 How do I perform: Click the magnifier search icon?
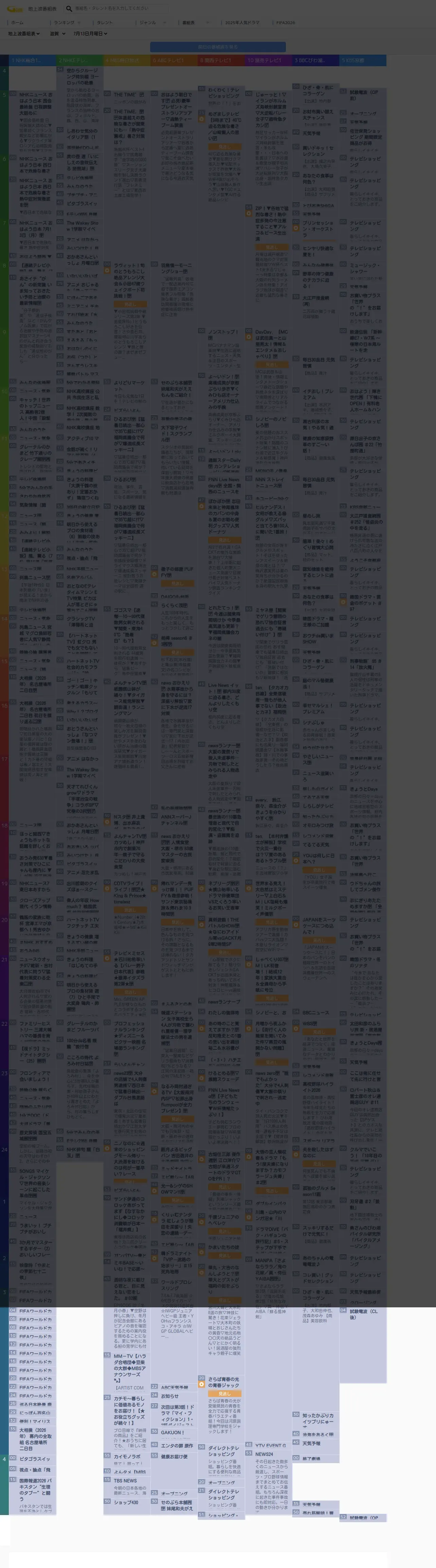click(x=69, y=8)
